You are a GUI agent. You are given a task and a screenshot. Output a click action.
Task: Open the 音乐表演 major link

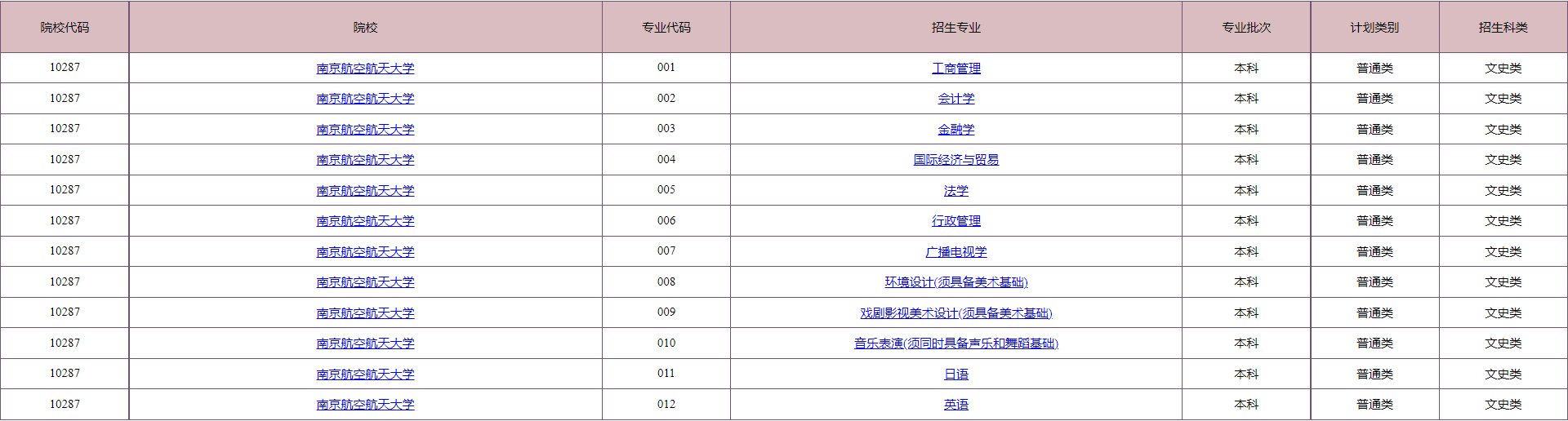956,343
